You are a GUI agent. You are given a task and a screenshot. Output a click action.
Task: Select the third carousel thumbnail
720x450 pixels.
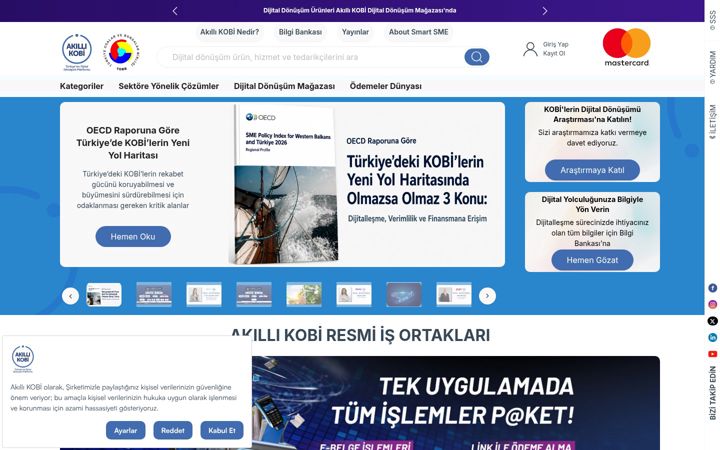204,294
